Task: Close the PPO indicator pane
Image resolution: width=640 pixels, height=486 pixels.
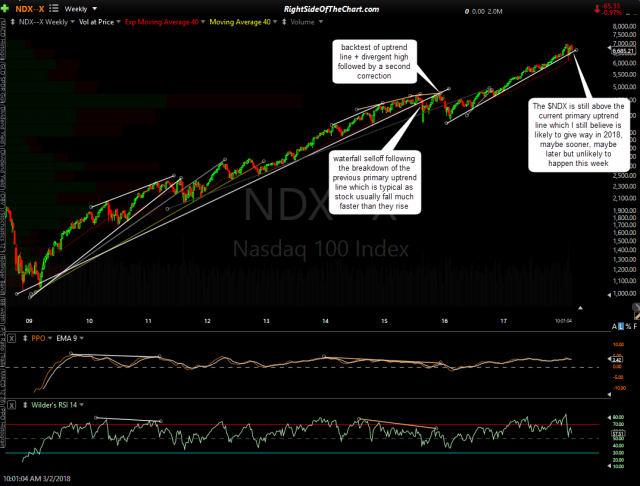Action: [11, 338]
